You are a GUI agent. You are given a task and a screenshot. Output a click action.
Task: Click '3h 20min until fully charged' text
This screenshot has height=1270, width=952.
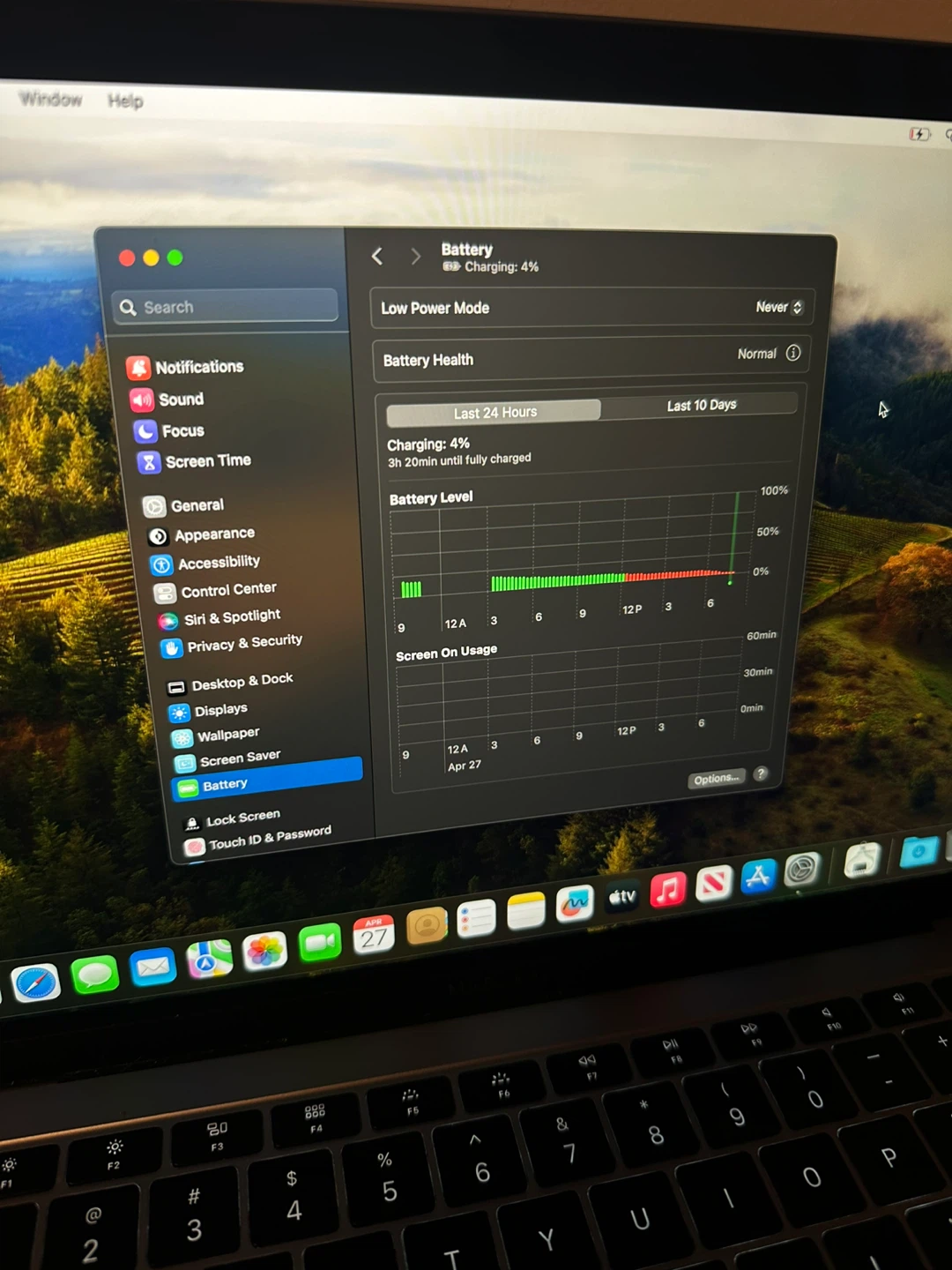click(459, 460)
